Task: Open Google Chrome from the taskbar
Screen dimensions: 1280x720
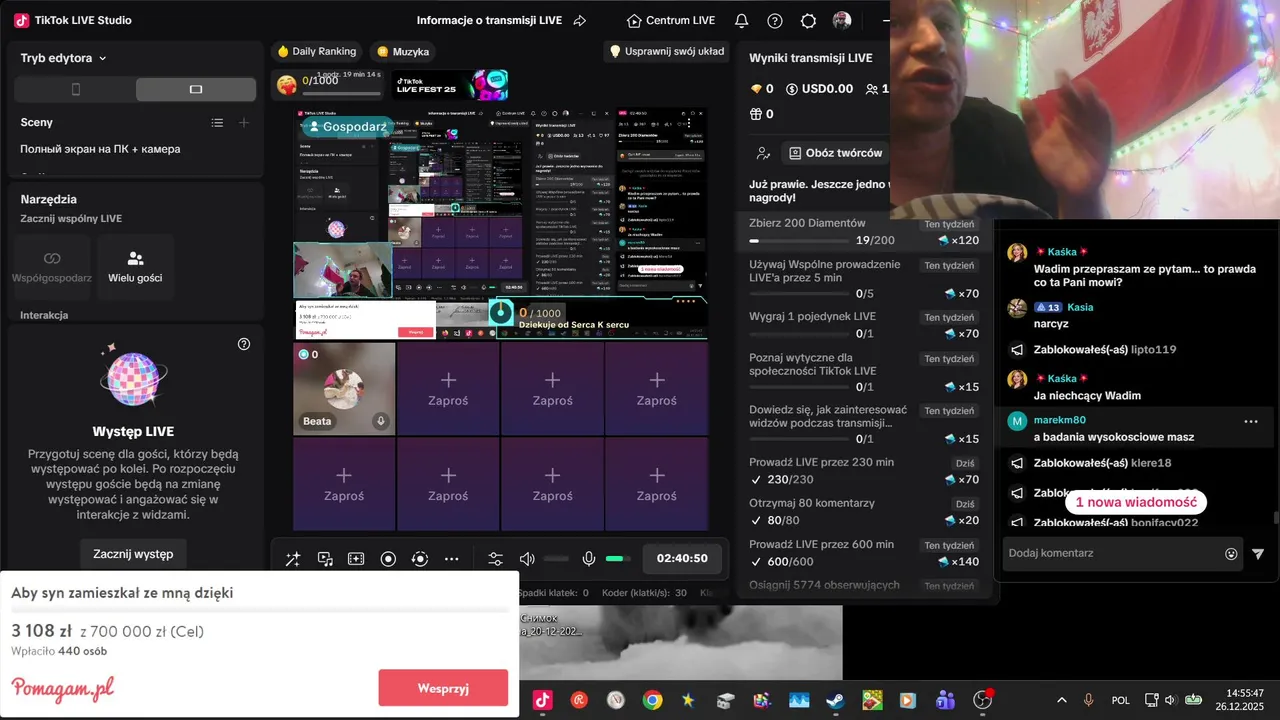Action: (x=652, y=700)
